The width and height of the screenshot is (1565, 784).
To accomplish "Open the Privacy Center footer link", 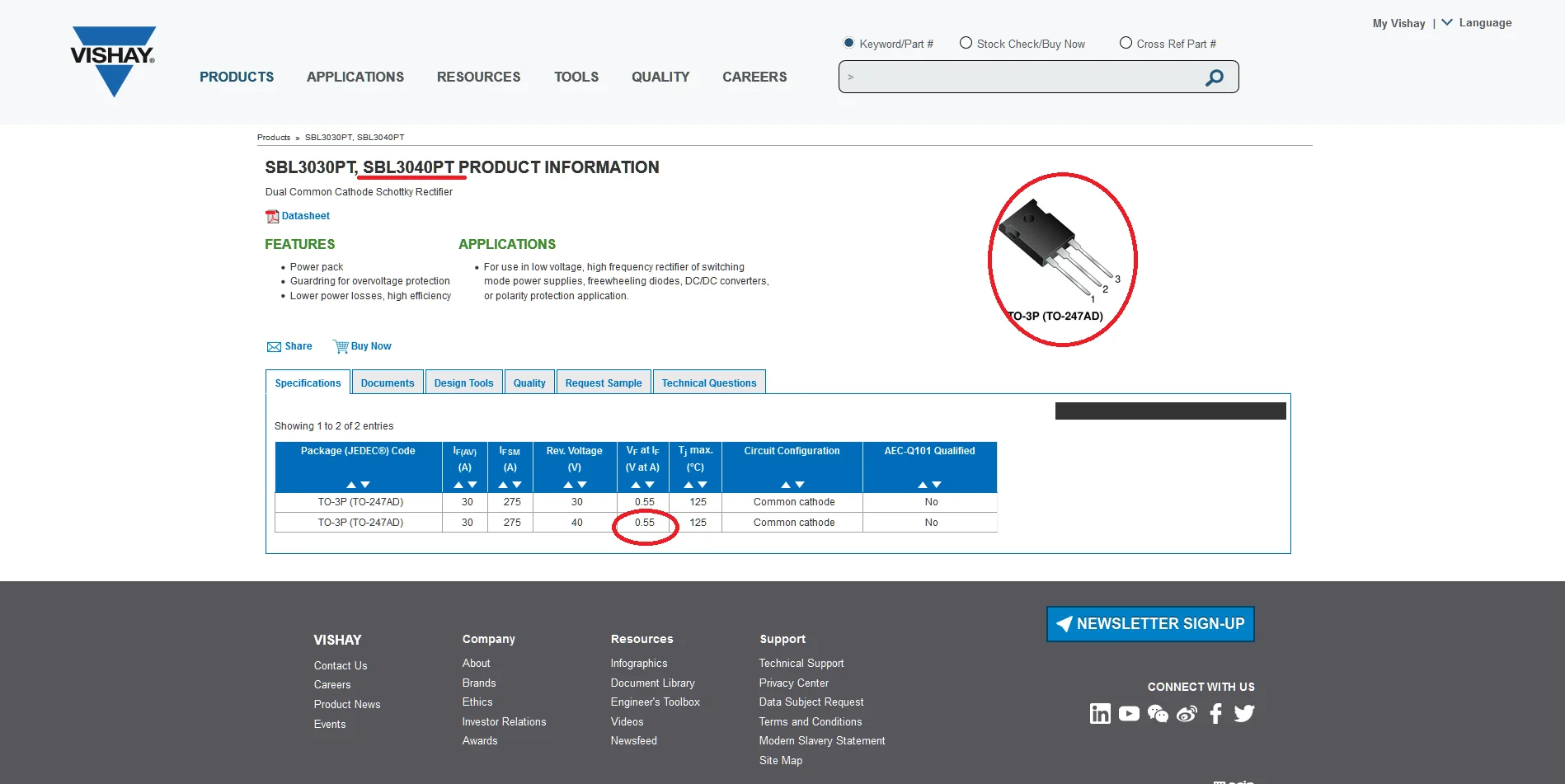I will (x=794, y=683).
